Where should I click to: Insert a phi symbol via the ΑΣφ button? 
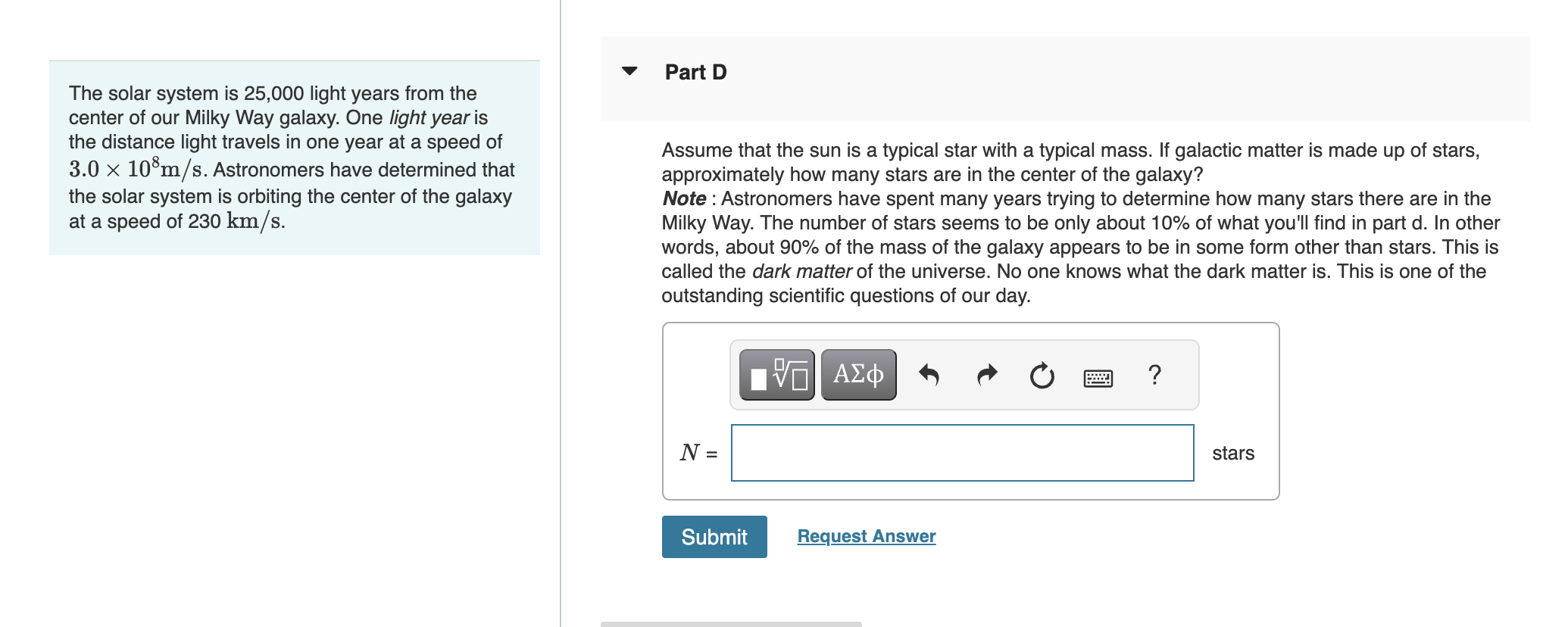coord(857,374)
